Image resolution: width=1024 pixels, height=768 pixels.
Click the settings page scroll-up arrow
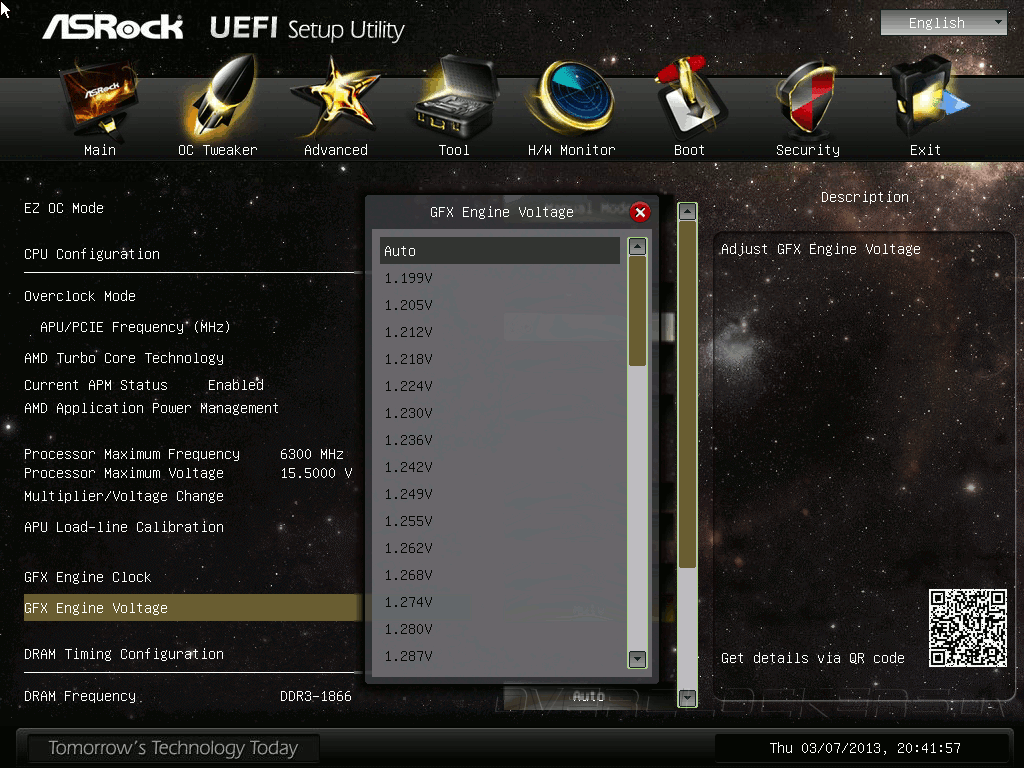(x=687, y=212)
